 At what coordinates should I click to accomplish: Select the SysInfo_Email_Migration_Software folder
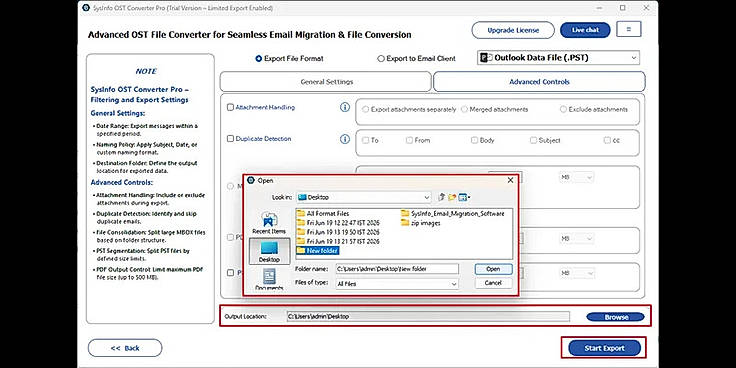(x=453, y=214)
